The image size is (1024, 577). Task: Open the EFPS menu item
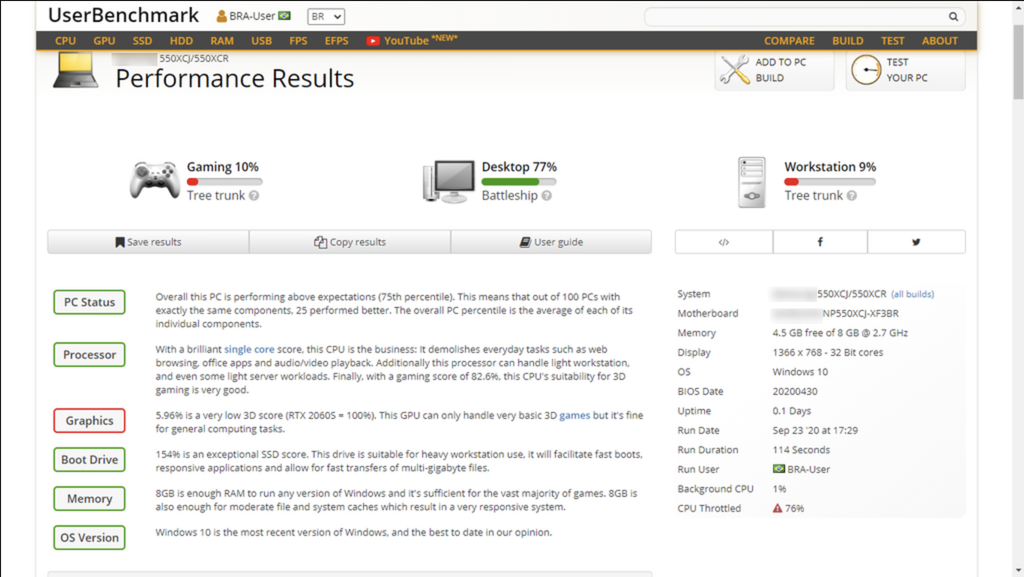(x=336, y=40)
